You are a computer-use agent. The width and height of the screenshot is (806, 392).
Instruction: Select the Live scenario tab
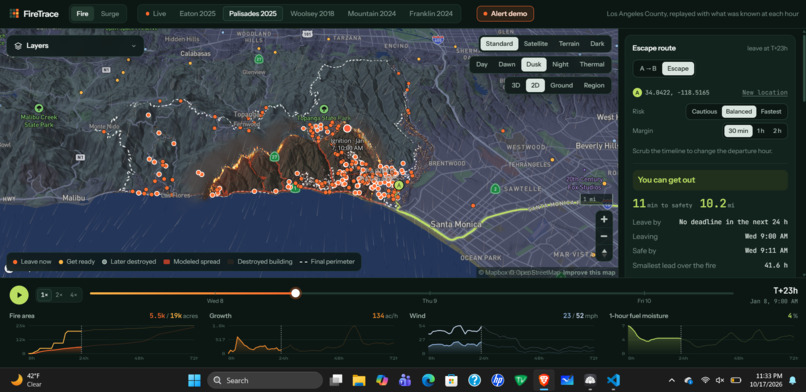(x=156, y=14)
